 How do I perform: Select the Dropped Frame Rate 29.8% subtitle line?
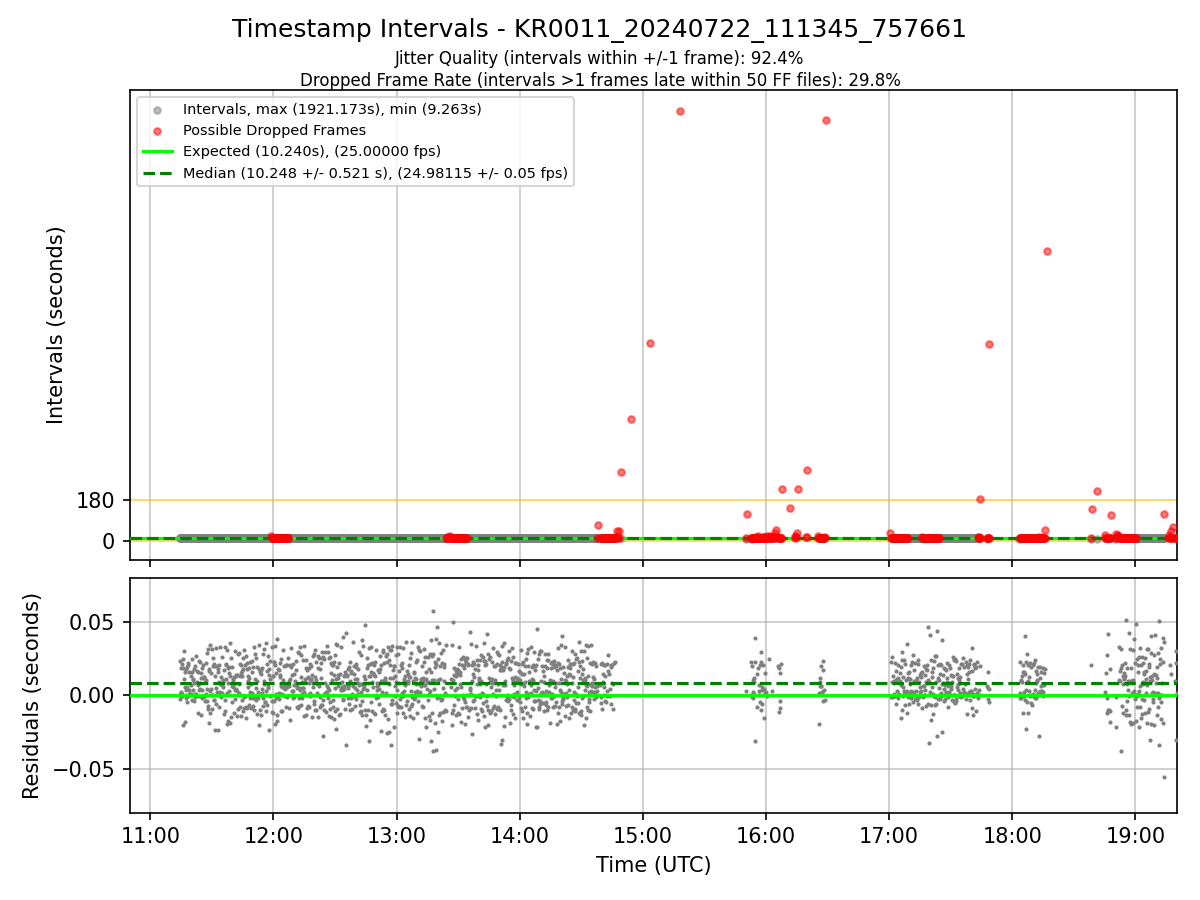[x=600, y=80]
